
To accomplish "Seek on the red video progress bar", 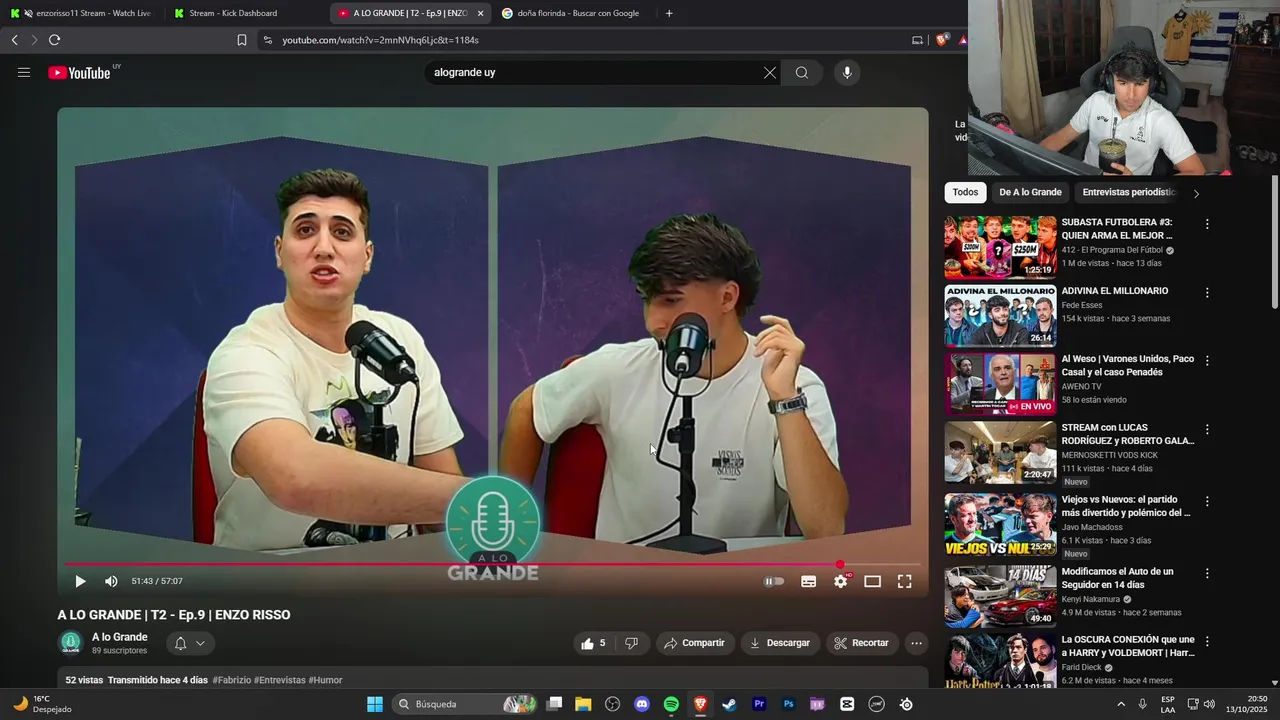I will point(492,564).
